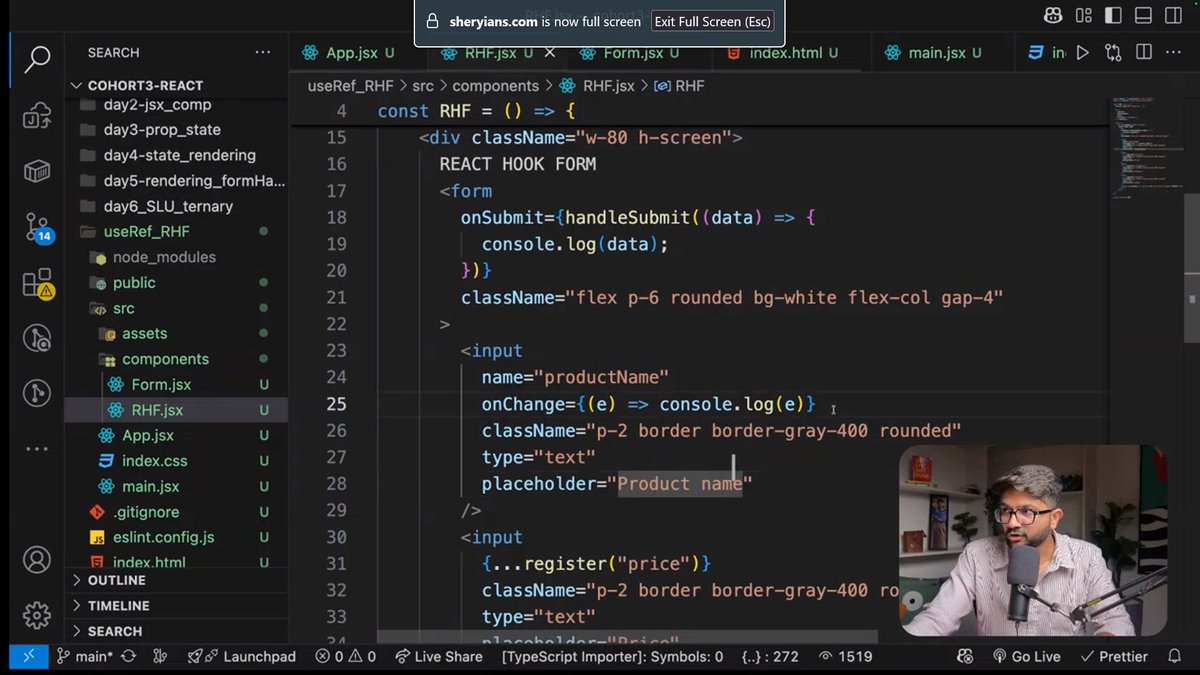This screenshot has width=1200, height=675.
Task: Split the editor to the right
Action: pyautogui.click(x=1144, y=53)
